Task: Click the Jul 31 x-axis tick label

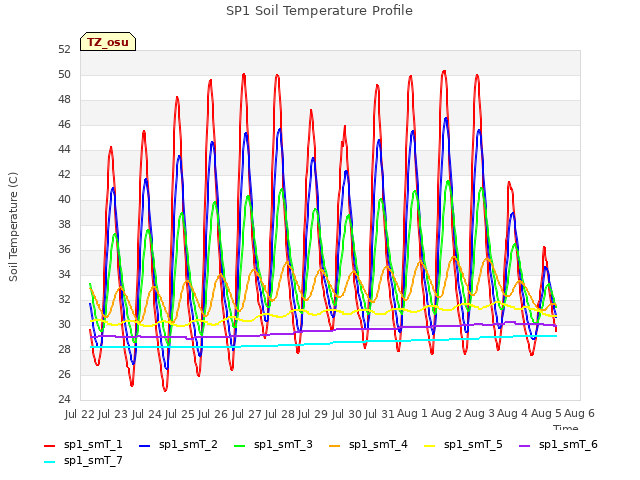Action: (x=380, y=414)
